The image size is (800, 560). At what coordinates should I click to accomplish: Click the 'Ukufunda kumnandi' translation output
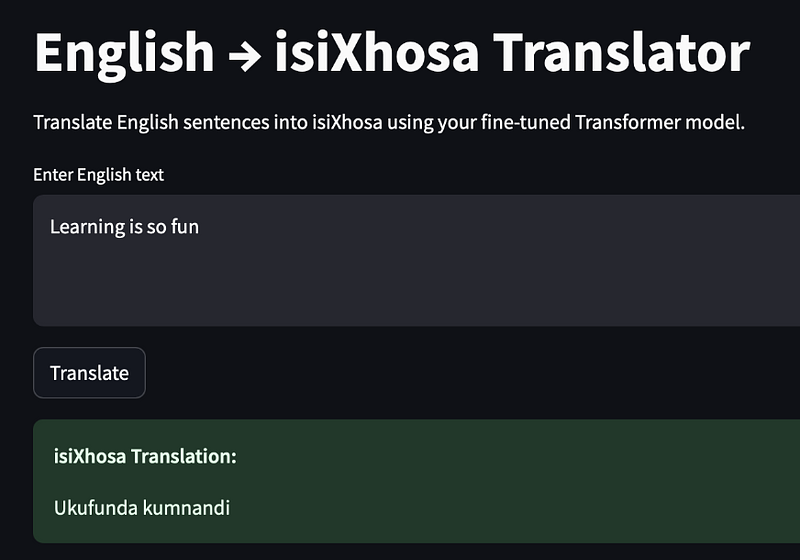[x=141, y=508]
